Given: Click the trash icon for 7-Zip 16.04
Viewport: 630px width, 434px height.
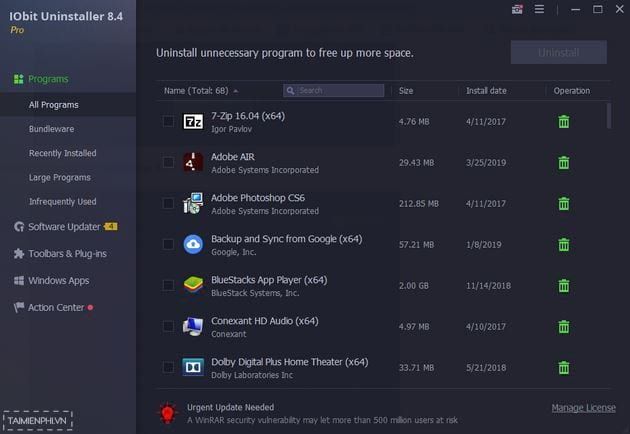Looking at the screenshot, I should (564, 121).
